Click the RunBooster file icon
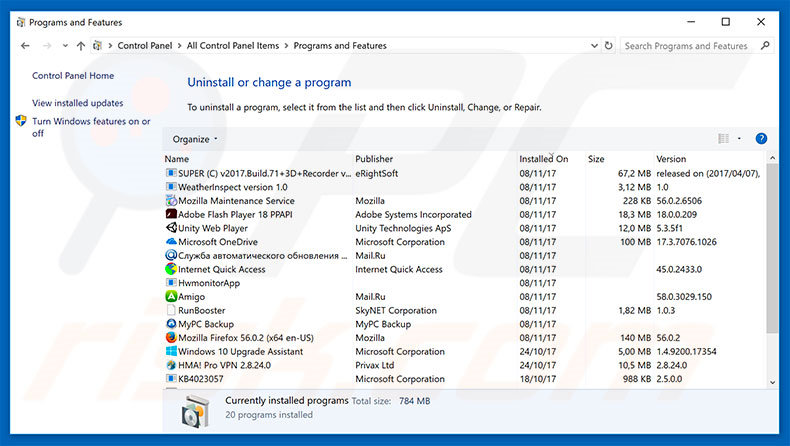 (x=171, y=310)
